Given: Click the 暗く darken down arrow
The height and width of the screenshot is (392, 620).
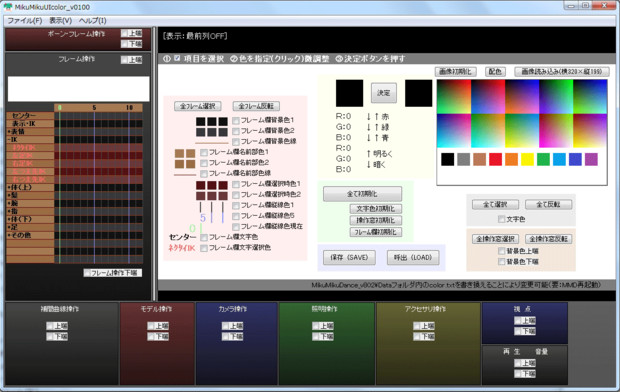Looking at the screenshot, I should (x=369, y=165).
